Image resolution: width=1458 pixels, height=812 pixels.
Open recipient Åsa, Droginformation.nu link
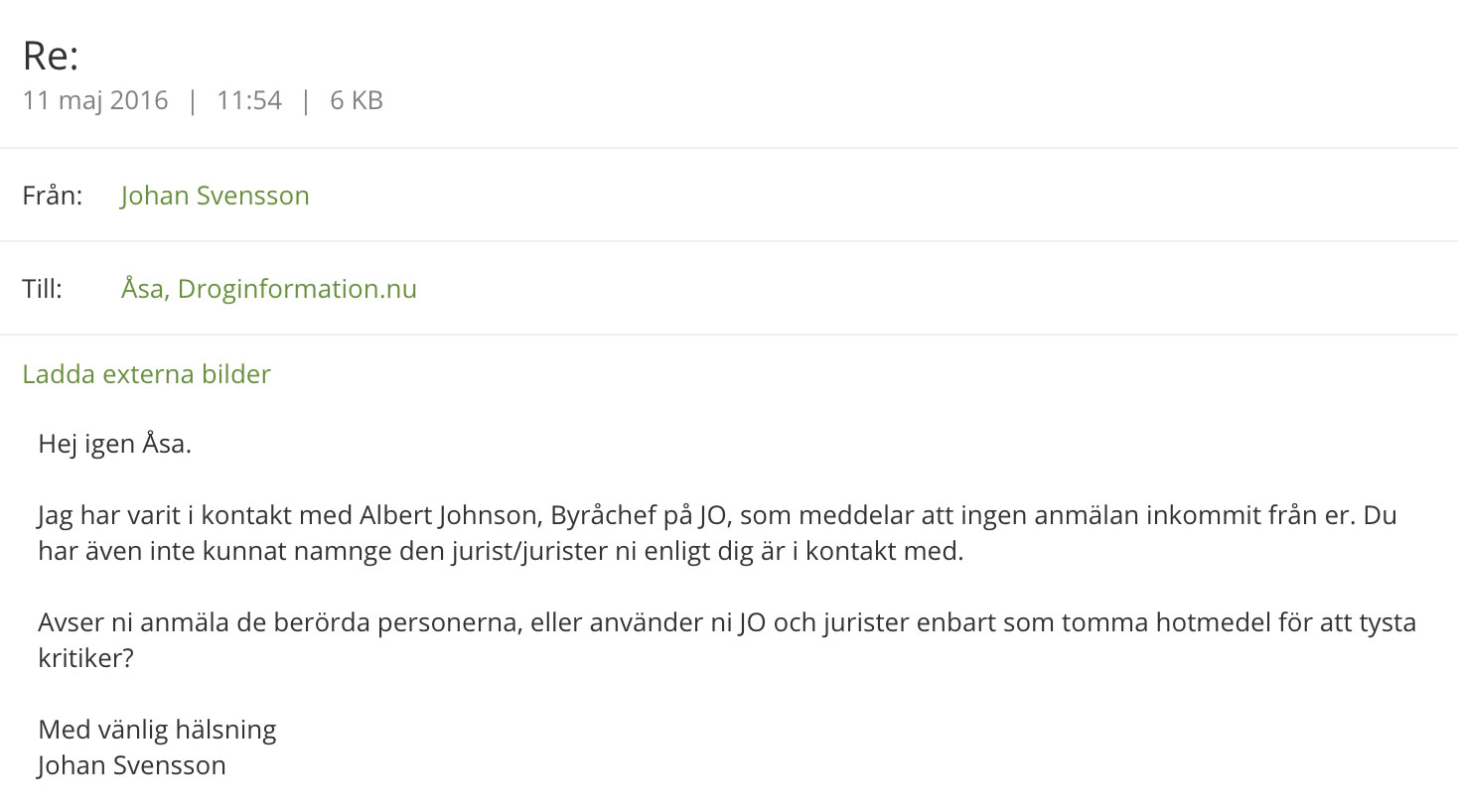269,289
